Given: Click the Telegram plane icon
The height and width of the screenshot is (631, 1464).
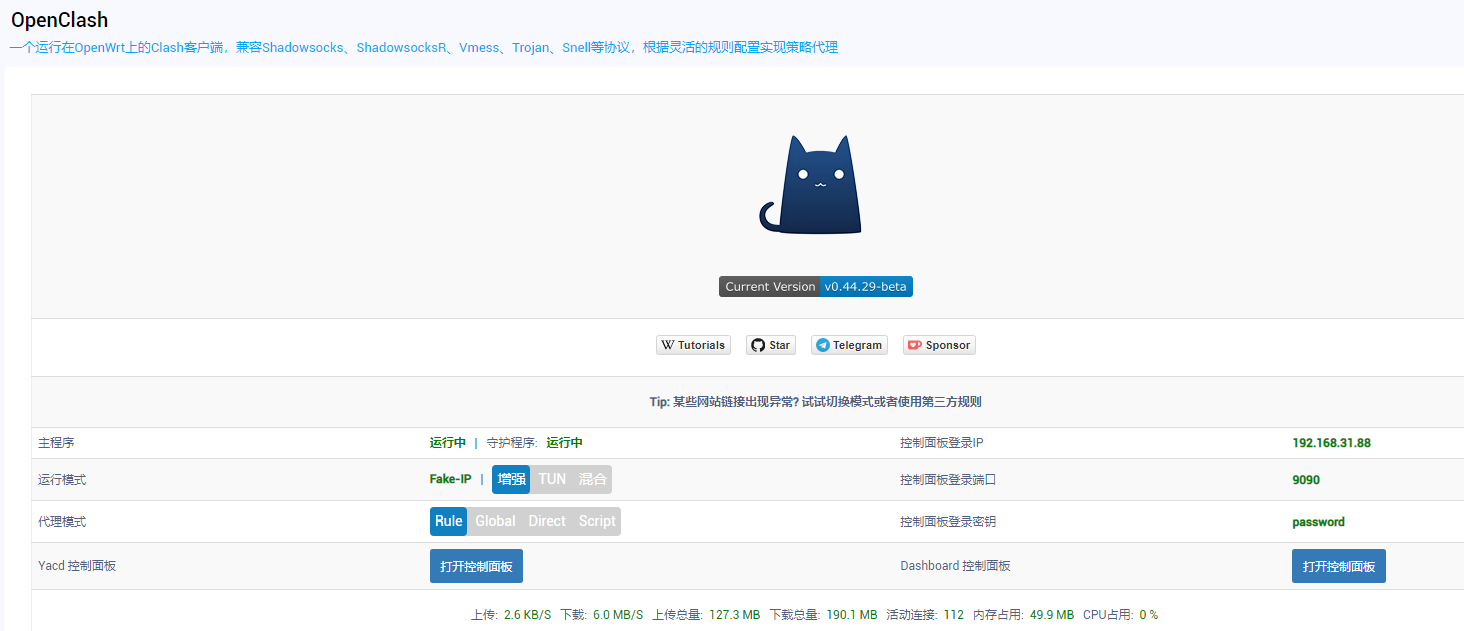Looking at the screenshot, I should 822,345.
